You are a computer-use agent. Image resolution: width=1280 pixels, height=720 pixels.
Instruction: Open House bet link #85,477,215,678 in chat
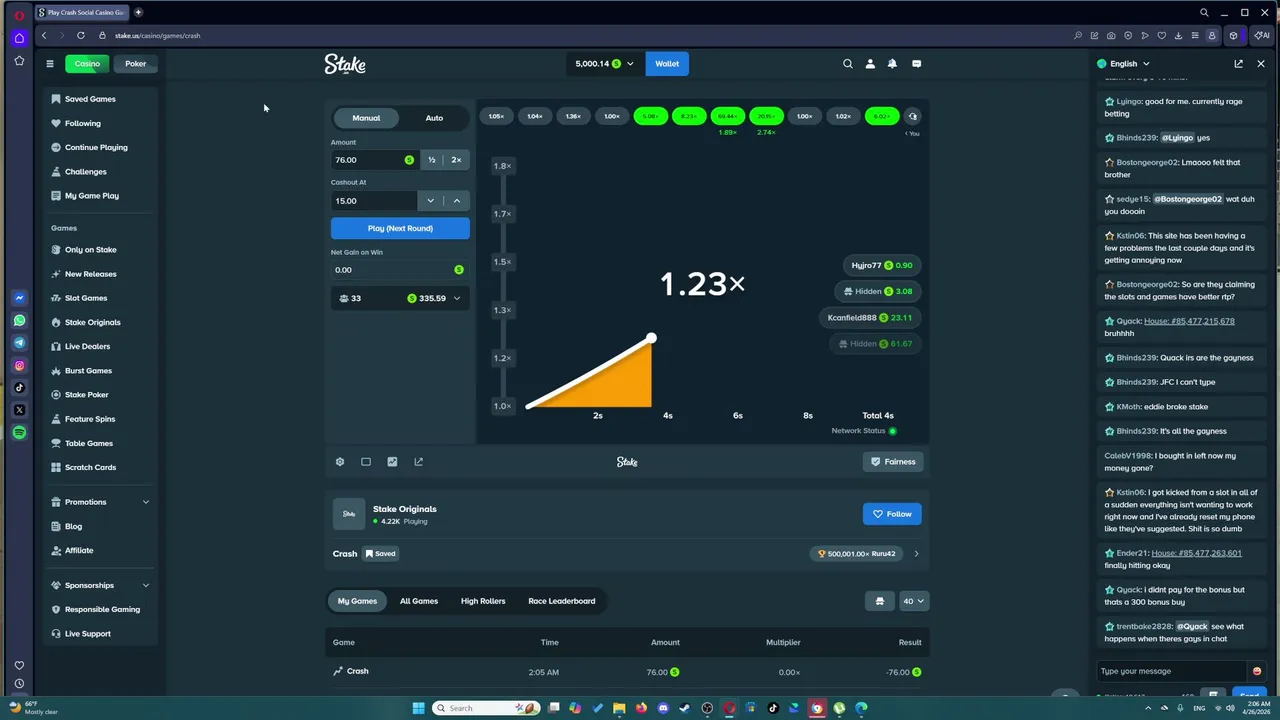(x=1189, y=321)
